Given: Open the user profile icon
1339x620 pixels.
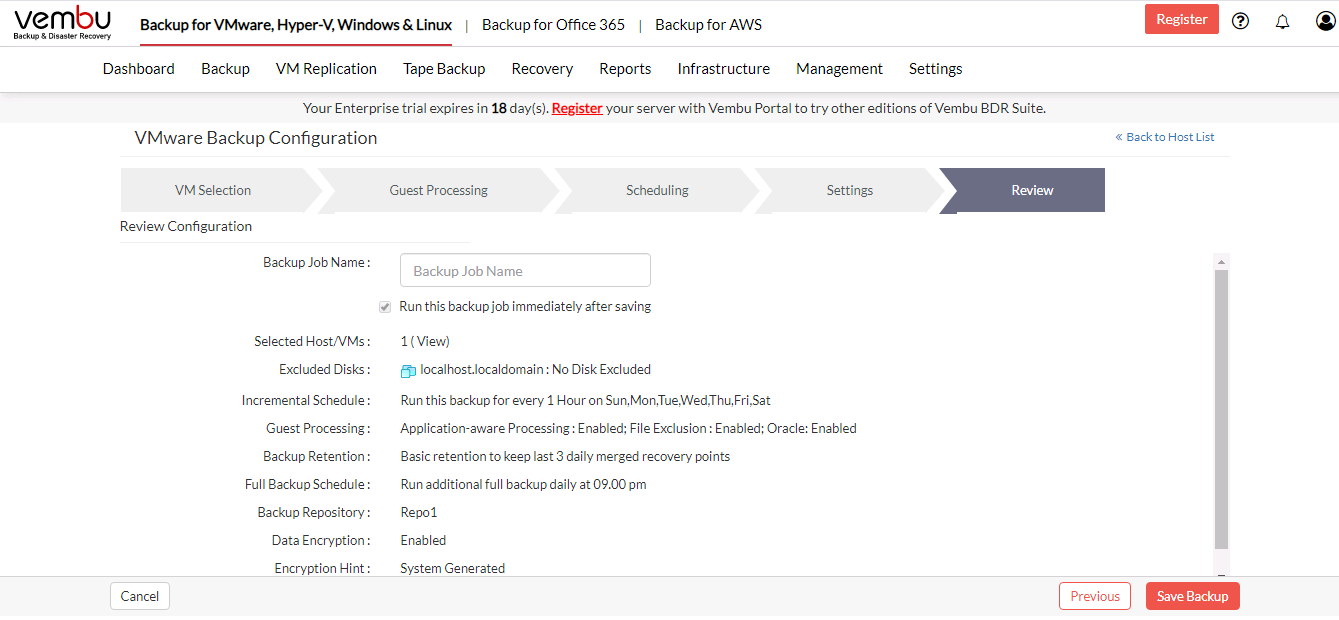Looking at the screenshot, I should point(1326,20).
